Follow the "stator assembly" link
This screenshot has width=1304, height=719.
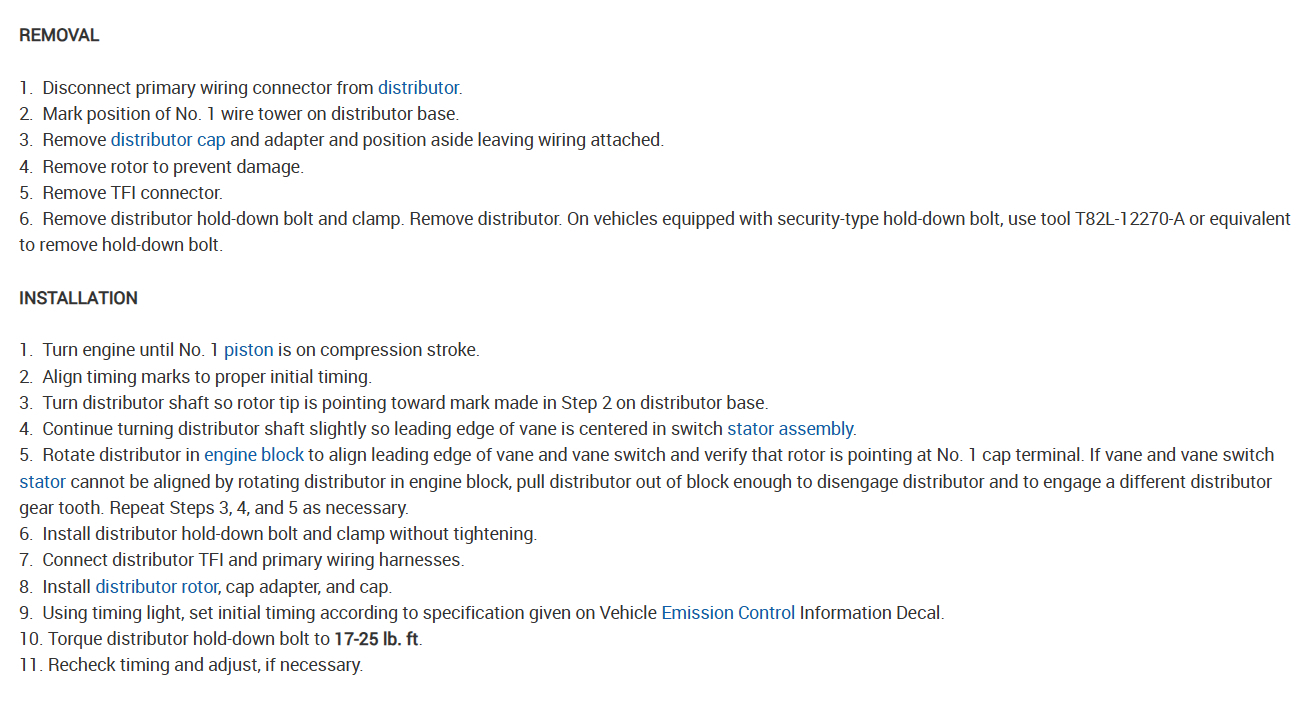pos(790,429)
